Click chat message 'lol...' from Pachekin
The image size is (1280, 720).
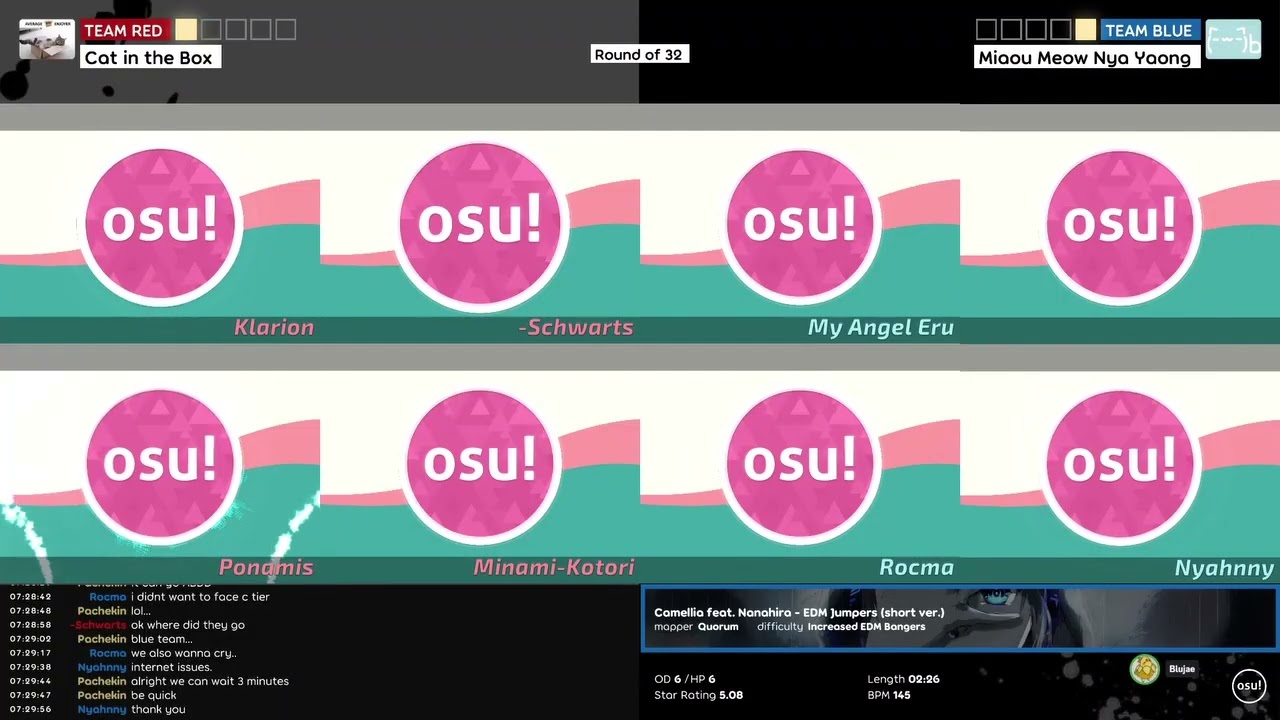141,611
